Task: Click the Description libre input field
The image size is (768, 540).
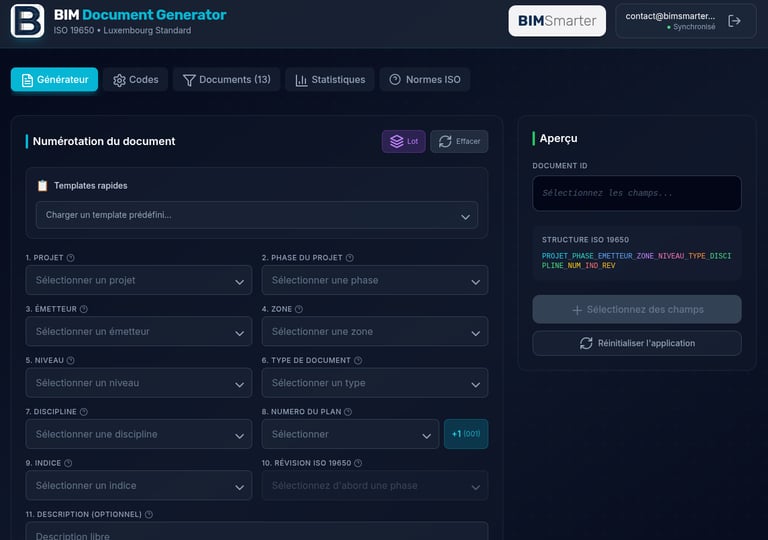Action: (x=257, y=531)
